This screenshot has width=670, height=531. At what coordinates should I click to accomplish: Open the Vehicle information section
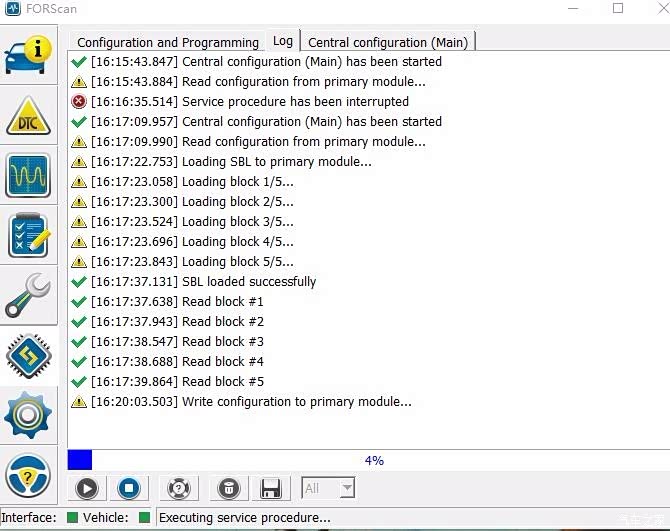pos(29,55)
